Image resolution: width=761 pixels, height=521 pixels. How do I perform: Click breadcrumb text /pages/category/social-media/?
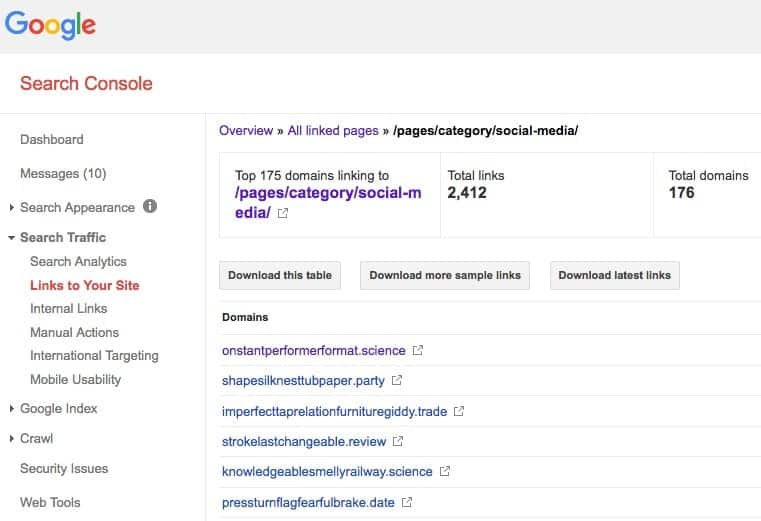click(x=485, y=131)
